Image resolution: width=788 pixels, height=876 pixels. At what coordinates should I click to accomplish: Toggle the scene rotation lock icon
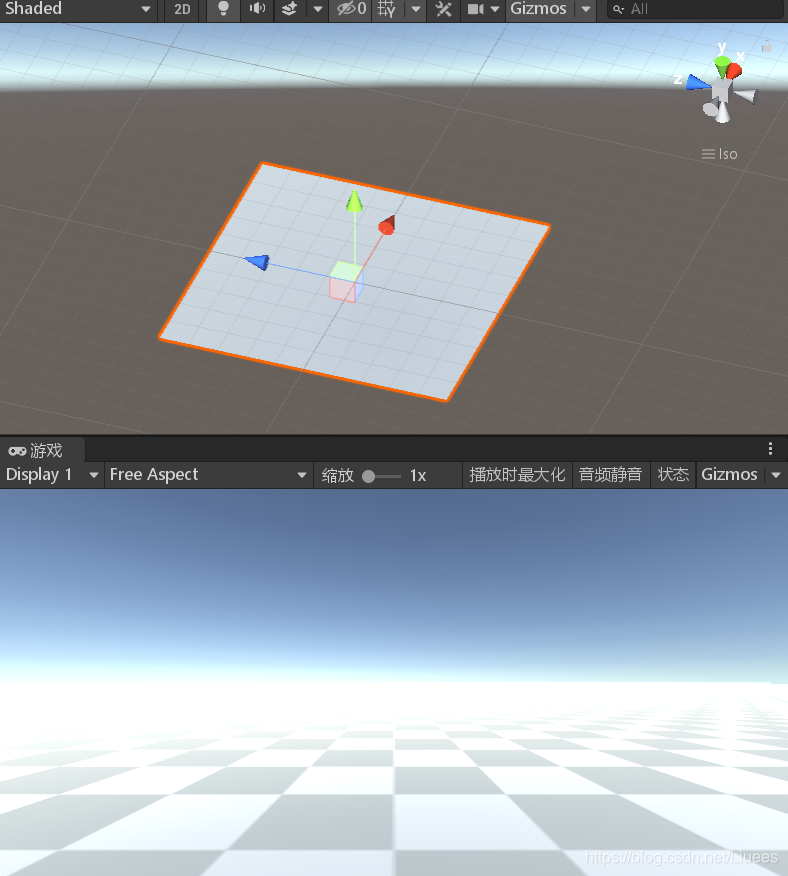tap(767, 47)
